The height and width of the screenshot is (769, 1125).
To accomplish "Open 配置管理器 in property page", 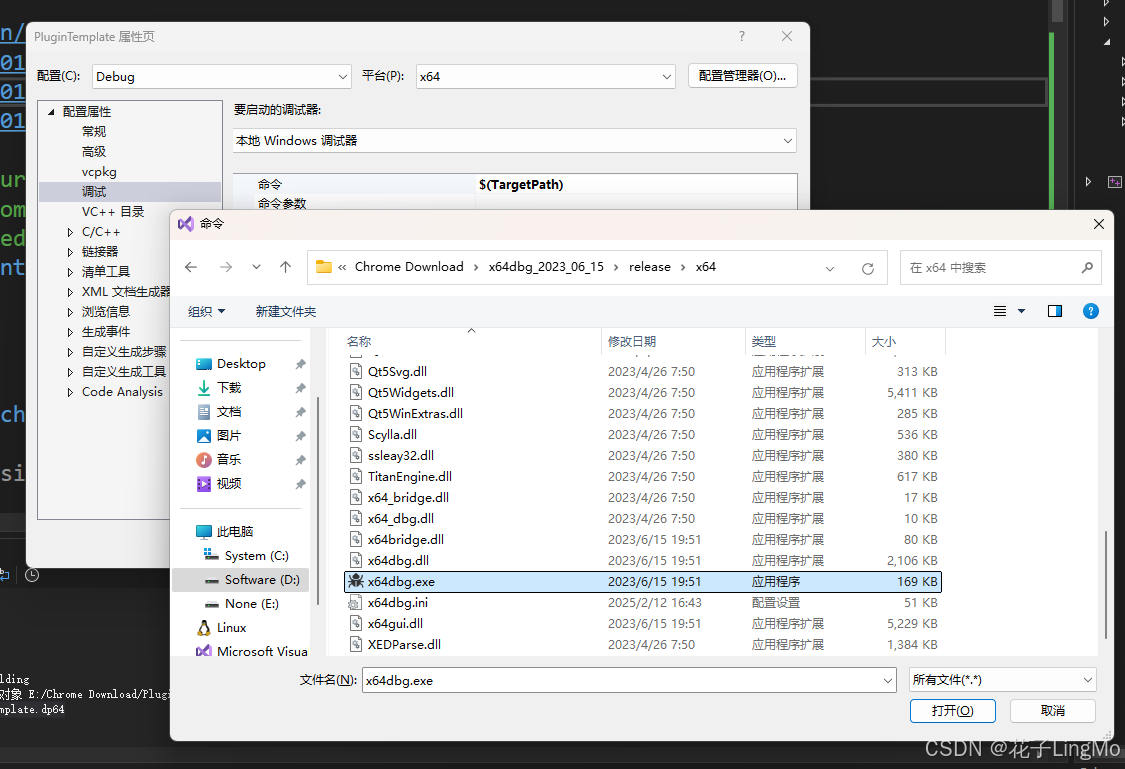I will click(743, 76).
